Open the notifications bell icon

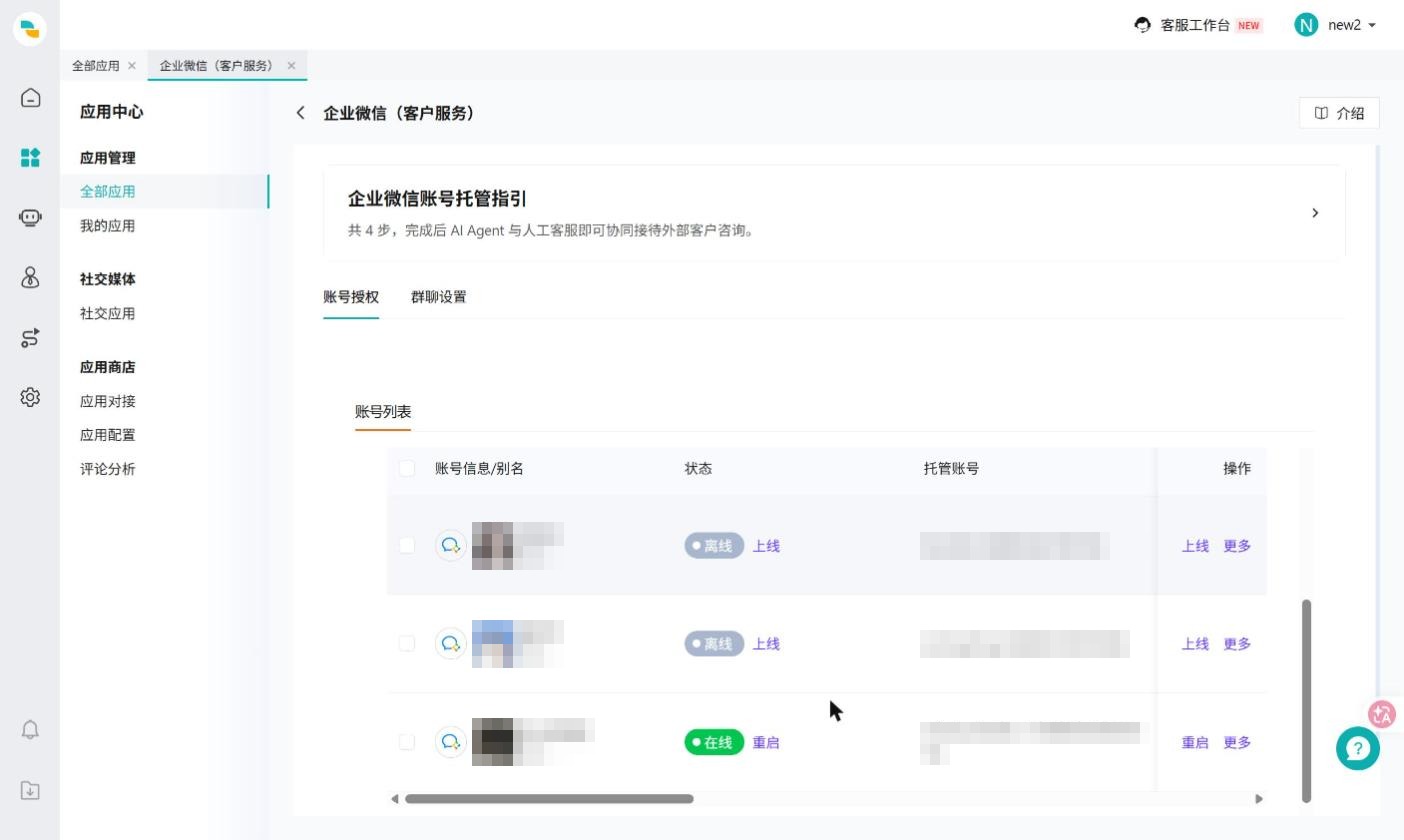tap(30, 730)
